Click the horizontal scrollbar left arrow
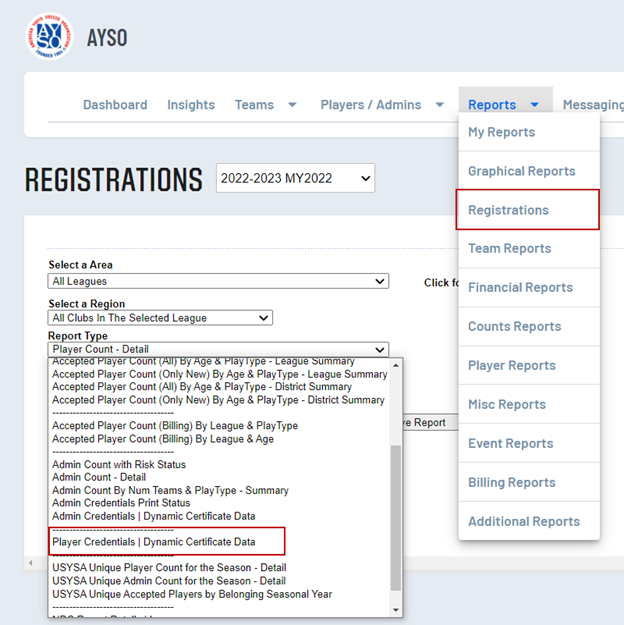The height and width of the screenshot is (625, 624). (32, 564)
